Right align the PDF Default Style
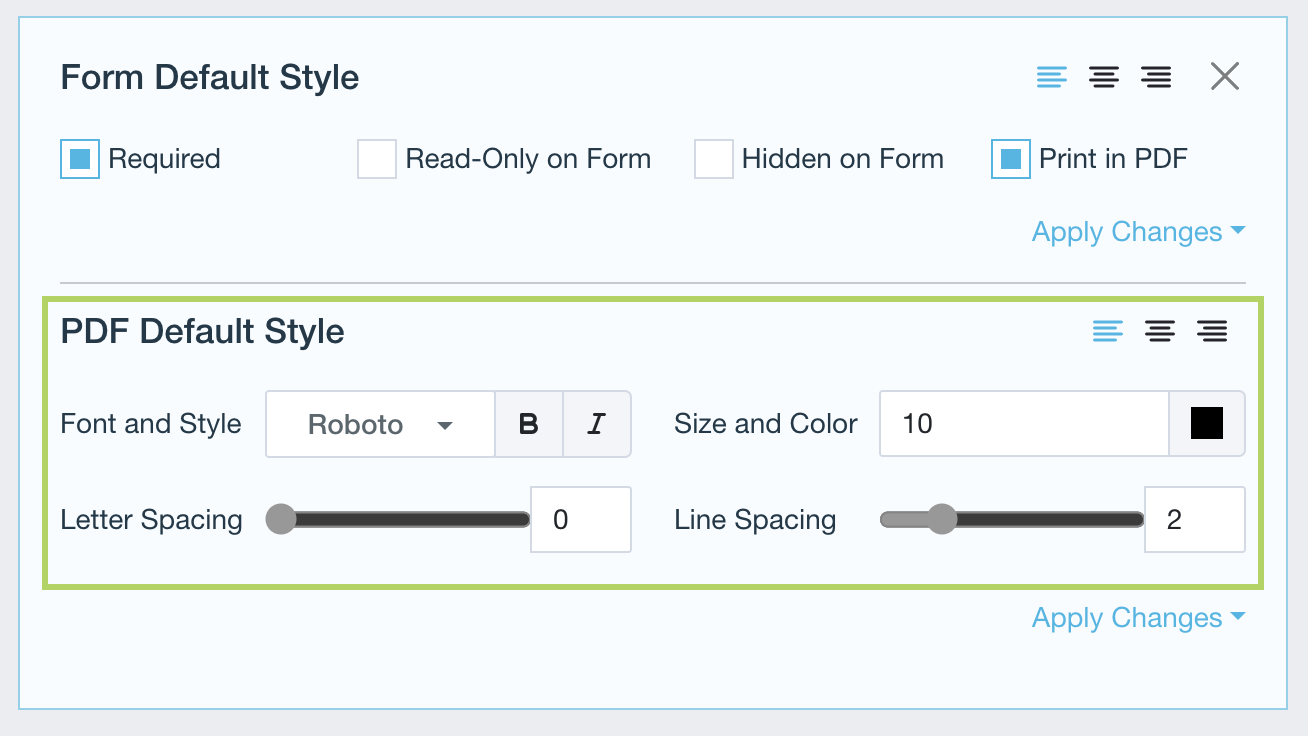 pyautogui.click(x=1212, y=331)
